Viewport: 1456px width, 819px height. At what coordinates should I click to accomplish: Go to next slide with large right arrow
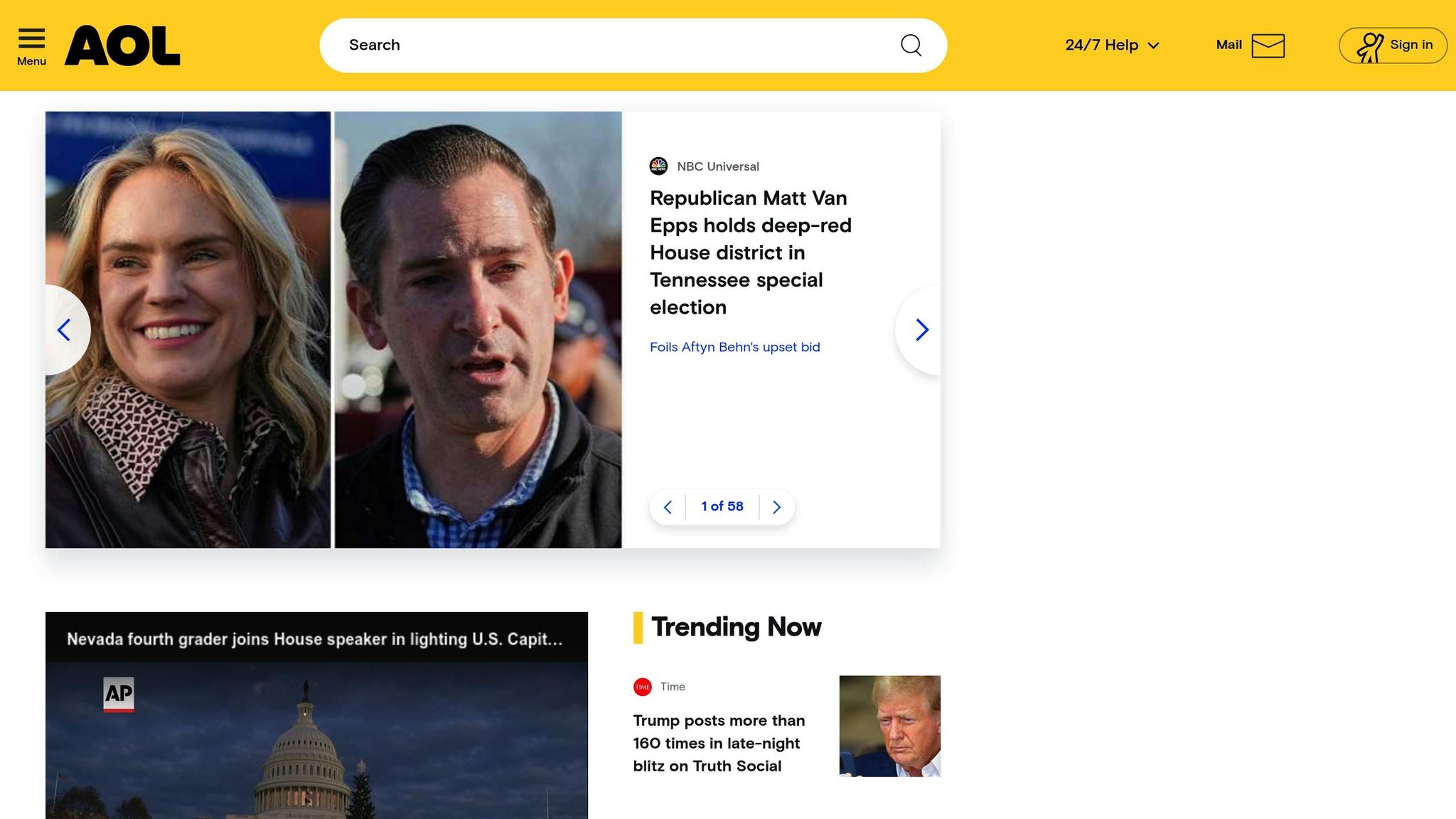(921, 330)
